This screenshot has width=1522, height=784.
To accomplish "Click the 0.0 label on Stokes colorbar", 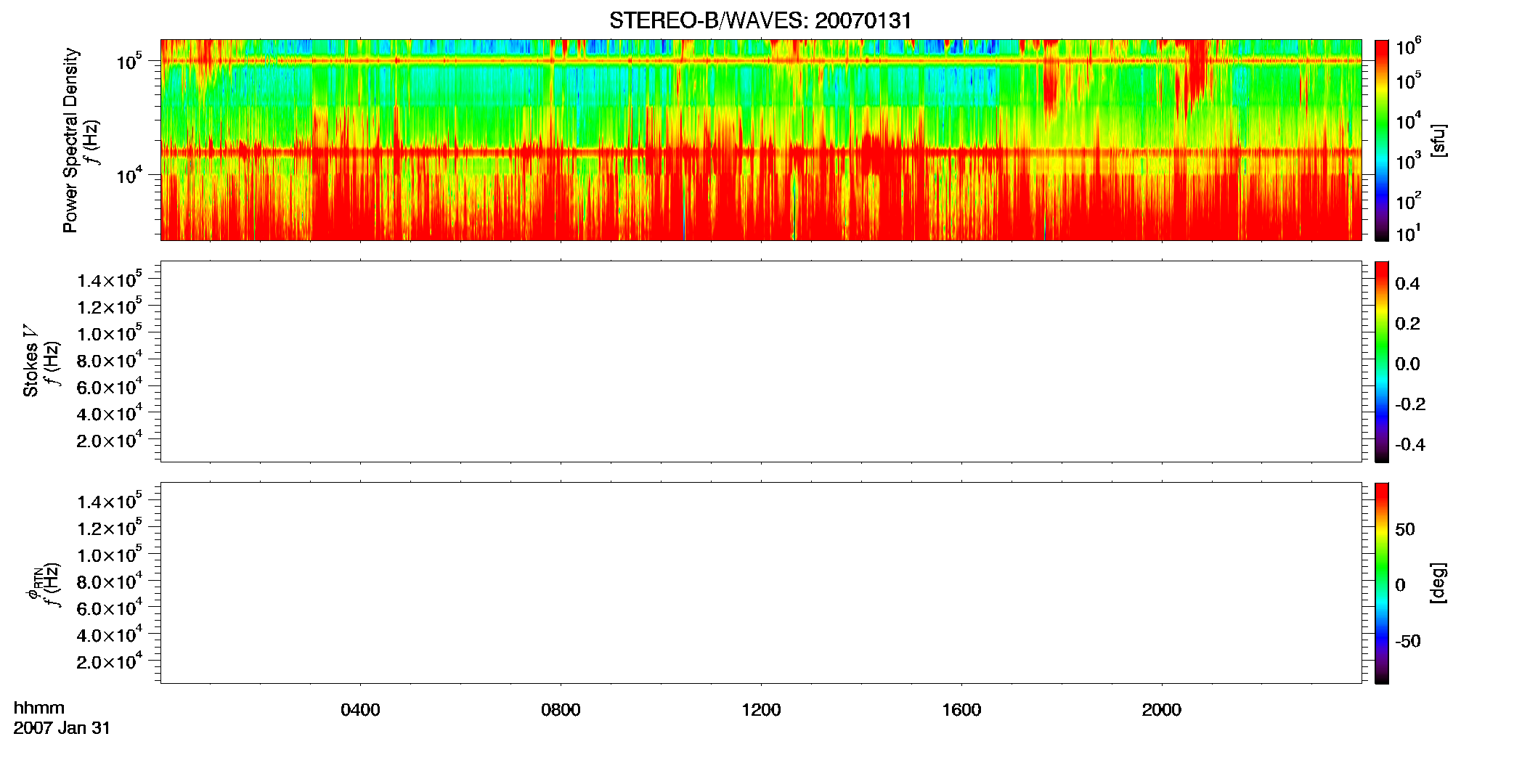I will [1407, 364].
